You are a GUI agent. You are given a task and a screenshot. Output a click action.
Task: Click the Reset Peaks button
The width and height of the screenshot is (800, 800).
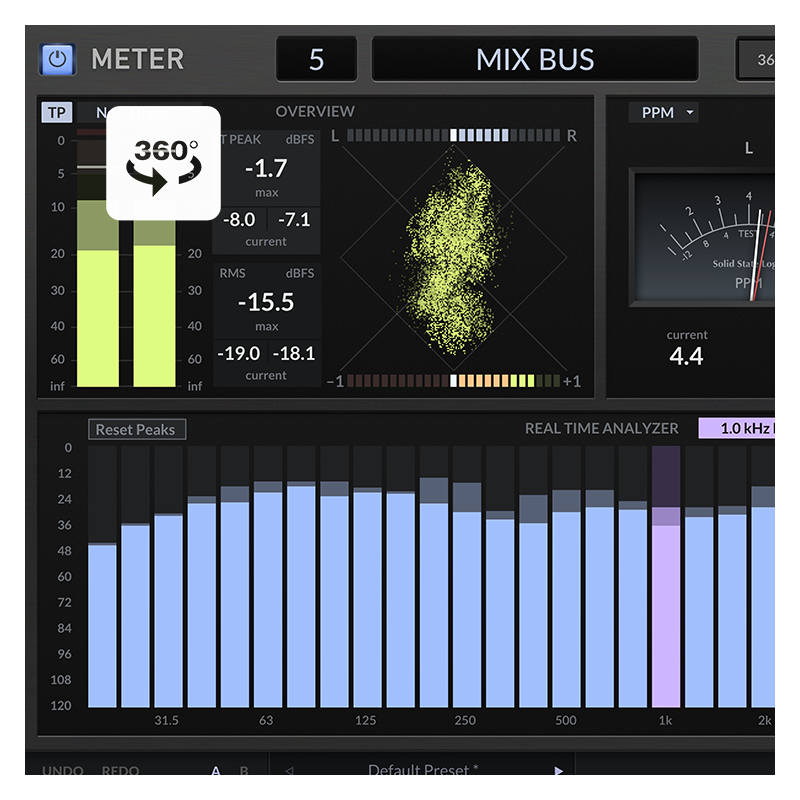(136, 429)
